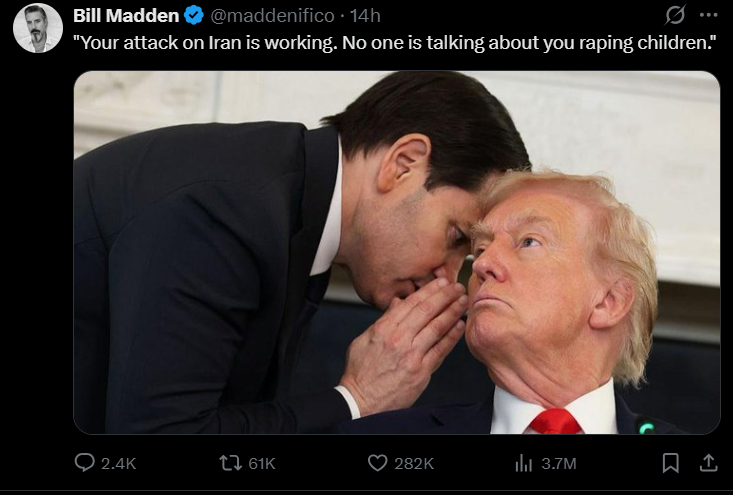The width and height of the screenshot is (733, 495).
Task: Click the 14h timestamp link
Action: tap(365, 16)
